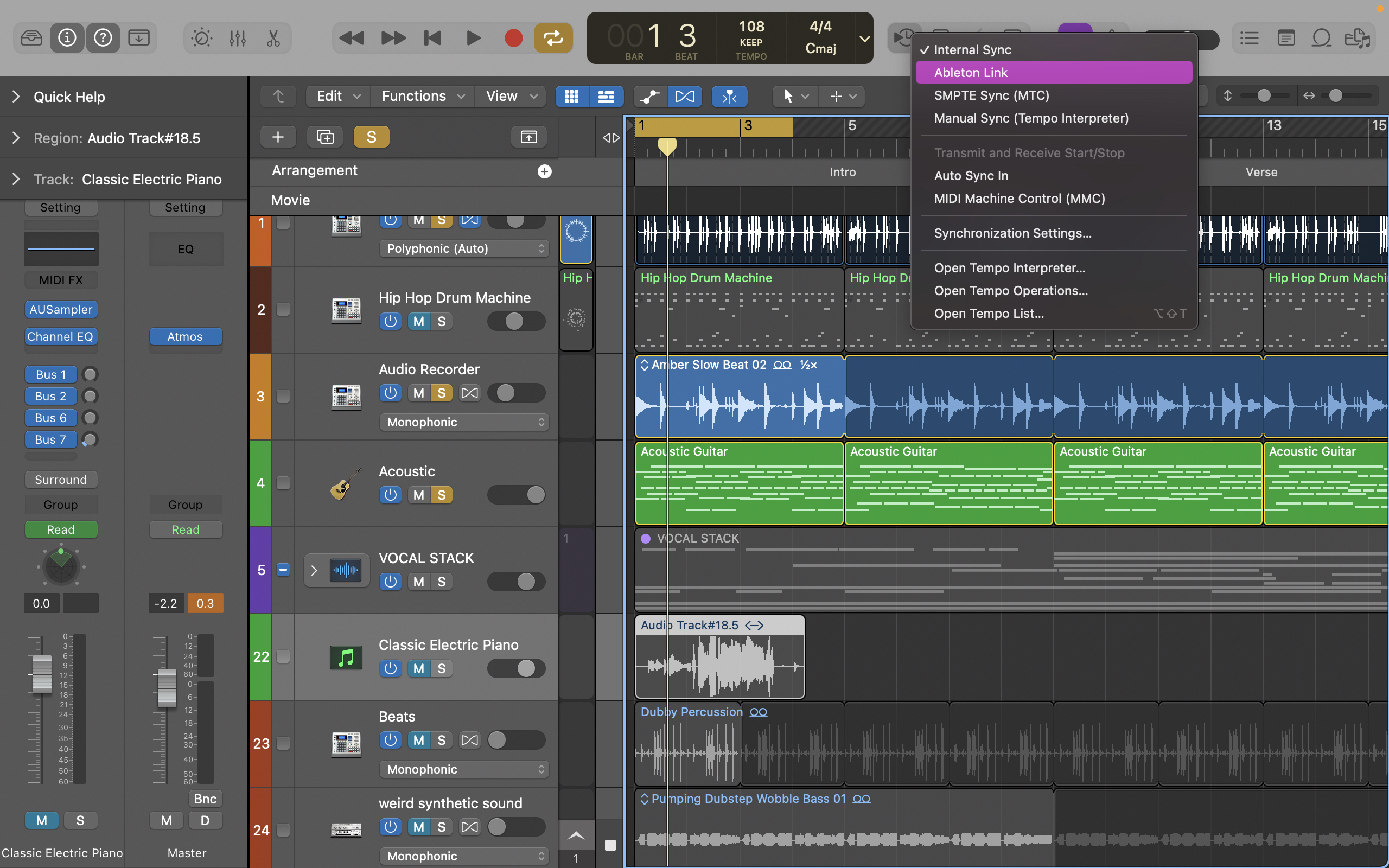
Task: Click the VOCAL STACK waveform track icon
Action: (346, 570)
